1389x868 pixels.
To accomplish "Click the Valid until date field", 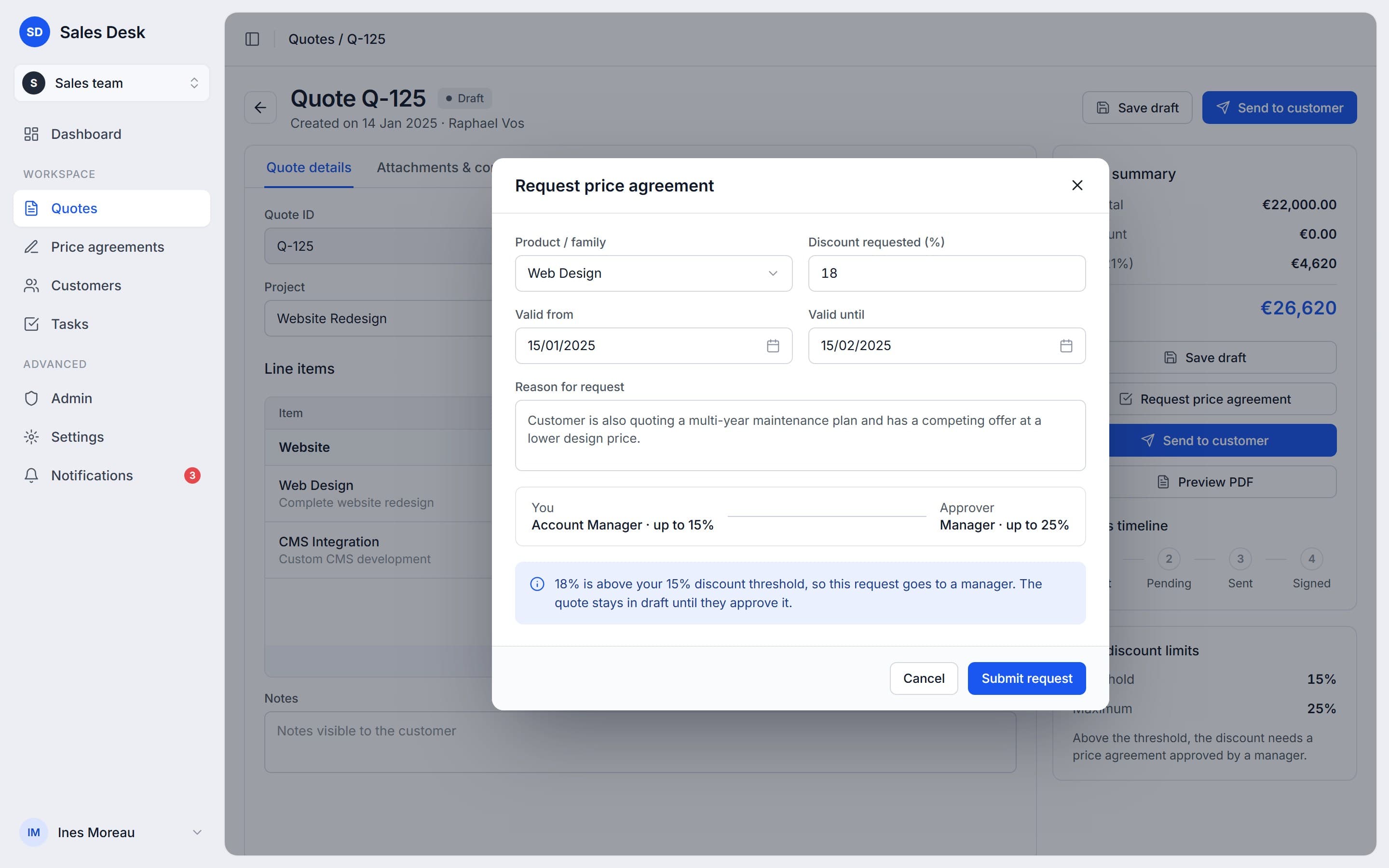I will click(946, 346).
